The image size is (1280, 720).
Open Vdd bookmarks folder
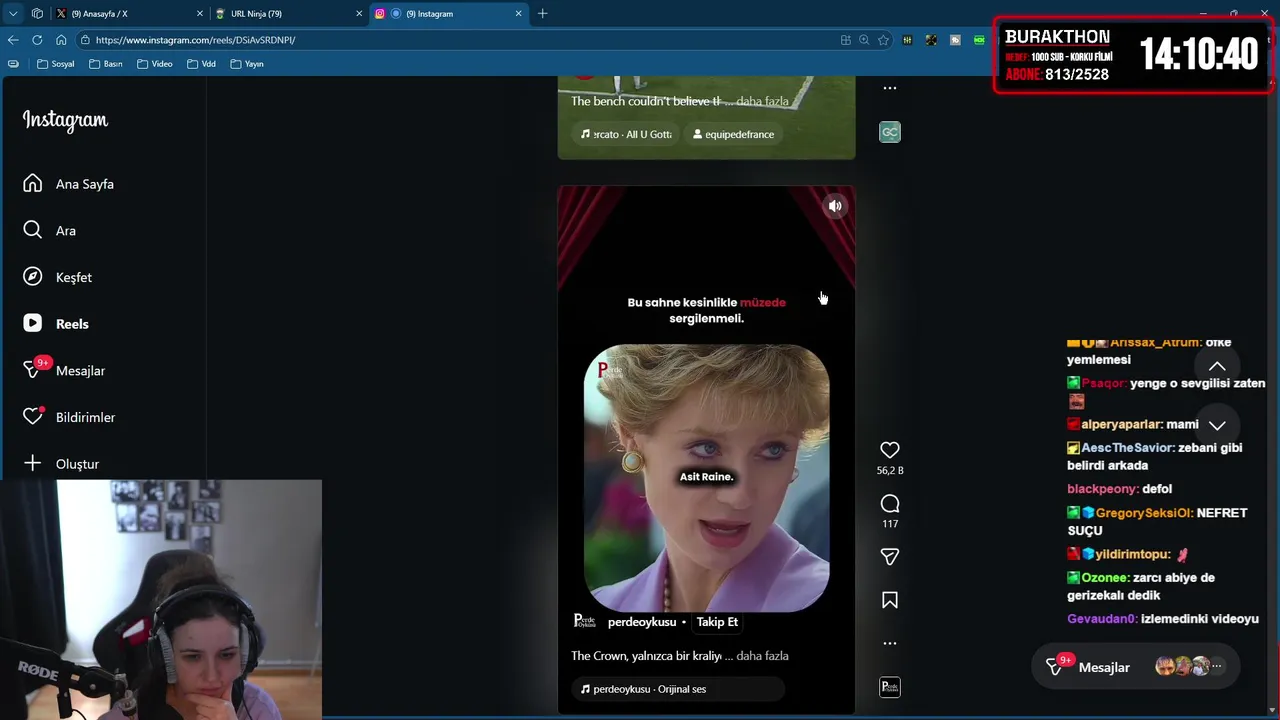(201, 64)
